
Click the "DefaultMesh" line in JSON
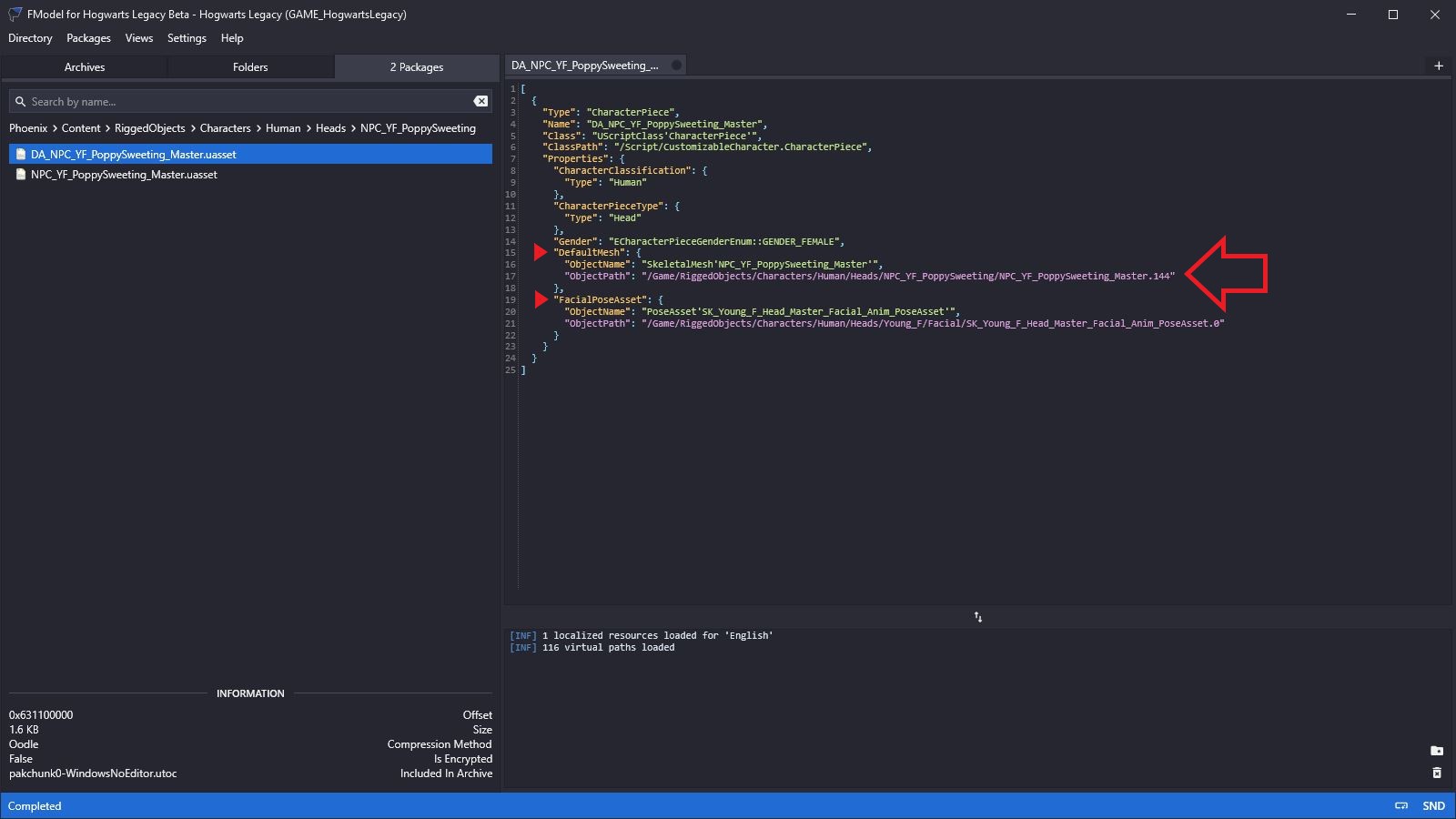597,253
